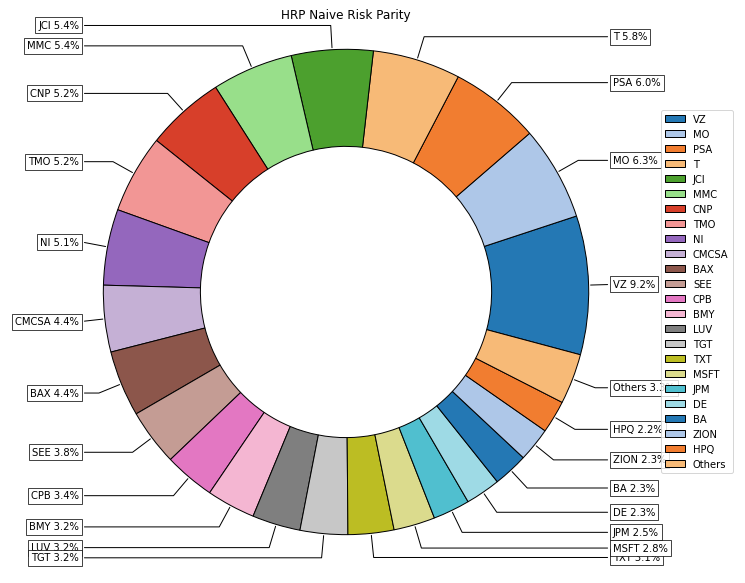745x583 pixels.
Task: Click the MMC legend color swatch
Action: pos(675,194)
